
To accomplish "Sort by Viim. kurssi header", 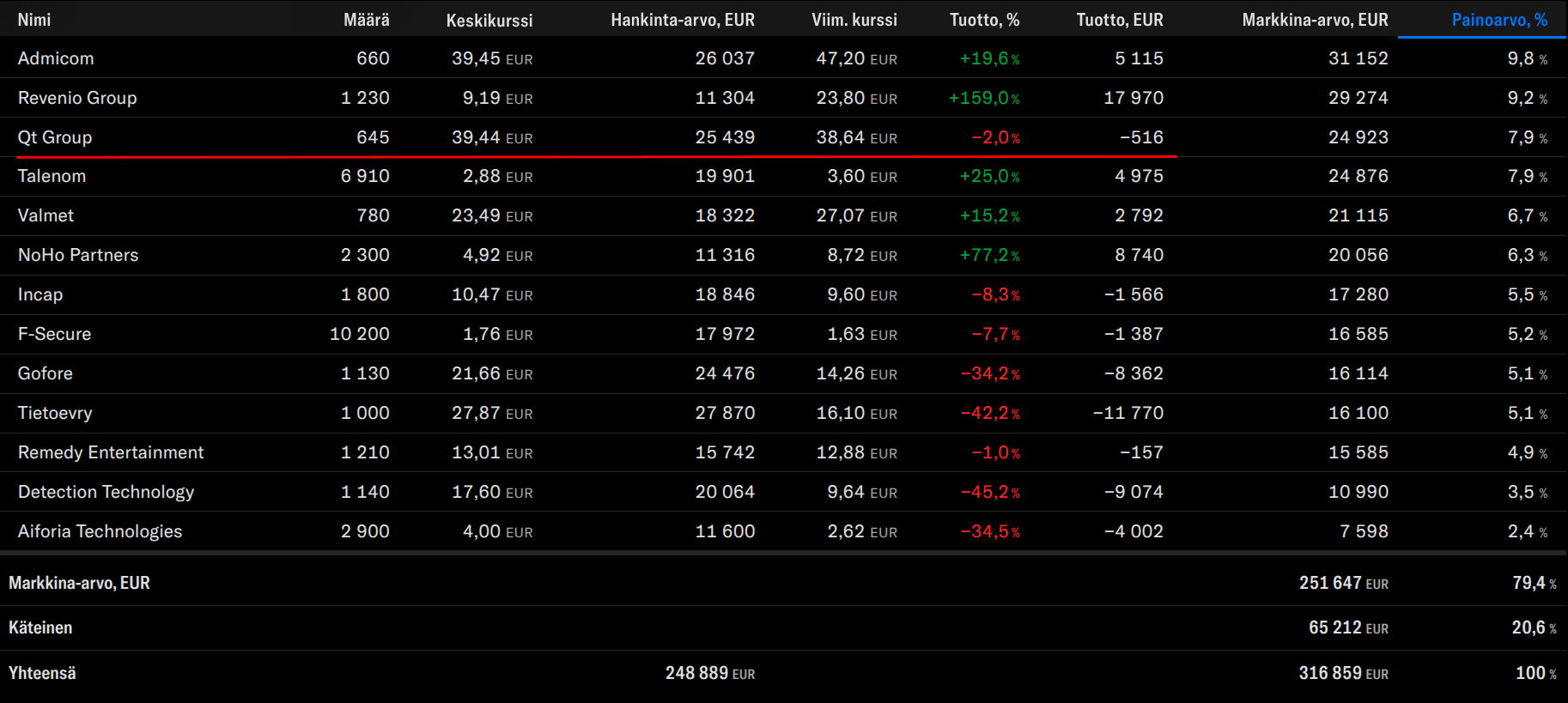I will (854, 20).
